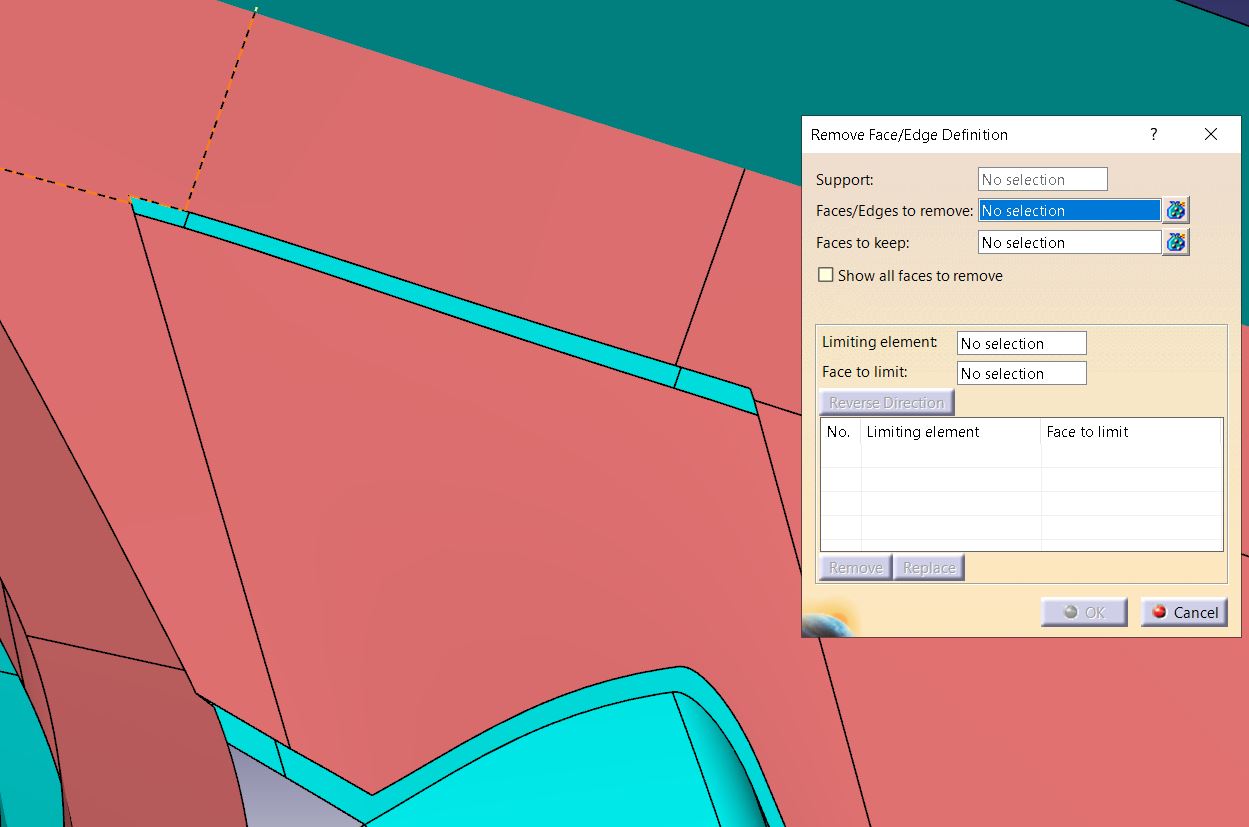This screenshot has width=1249, height=827.
Task: Activate the Faces/Edges to remove field
Action: (1068, 210)
